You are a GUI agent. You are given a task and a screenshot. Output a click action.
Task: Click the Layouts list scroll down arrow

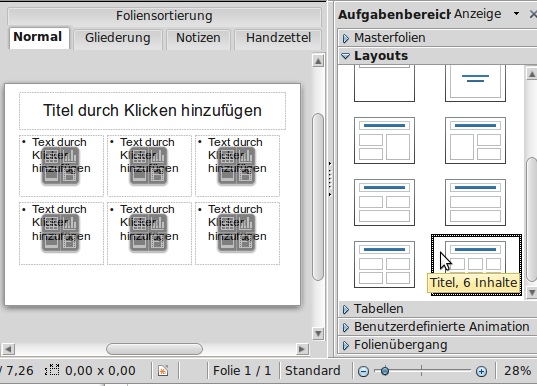tap(532, 292)
